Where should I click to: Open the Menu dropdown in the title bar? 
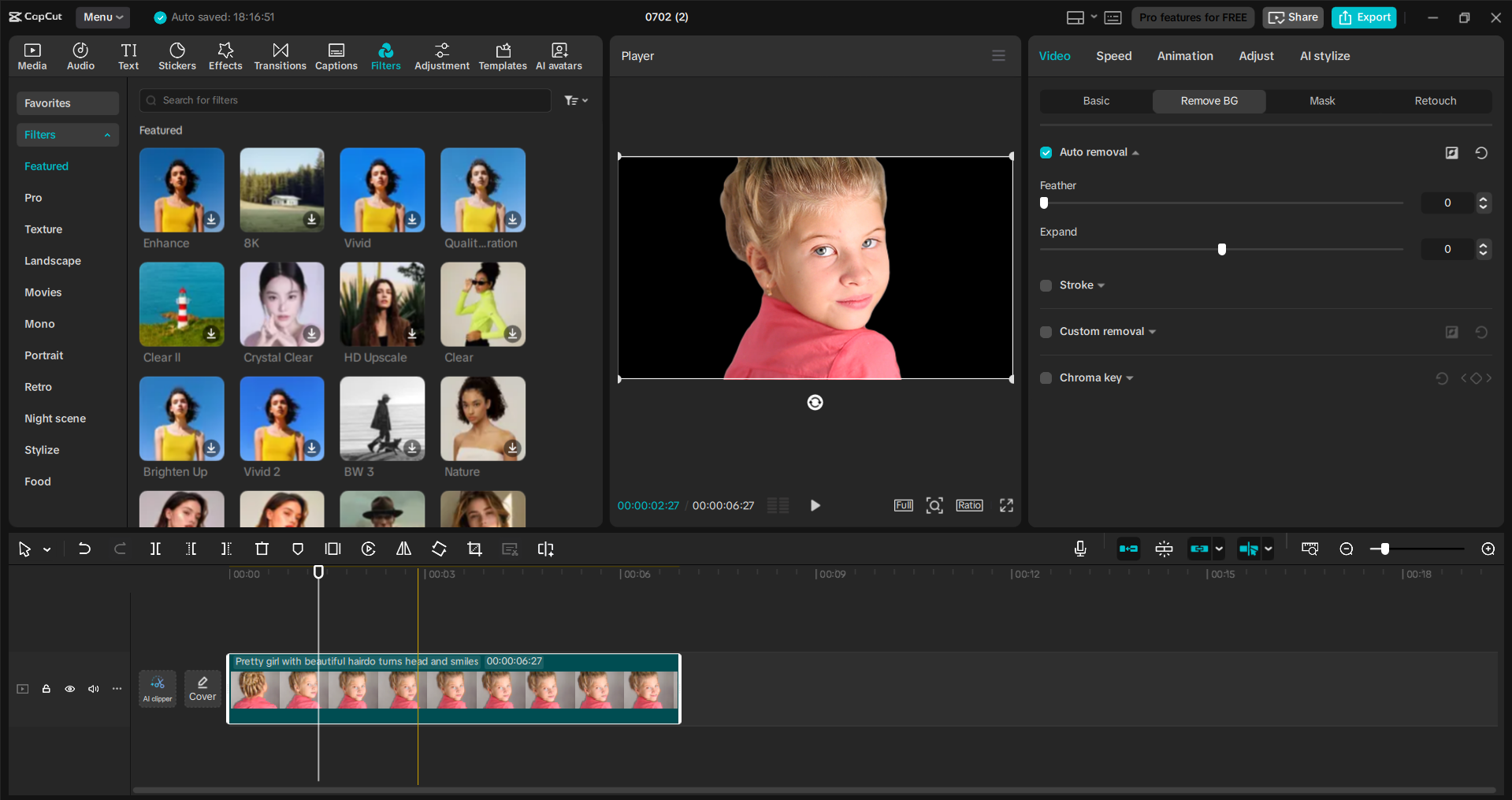click(102, 17)
